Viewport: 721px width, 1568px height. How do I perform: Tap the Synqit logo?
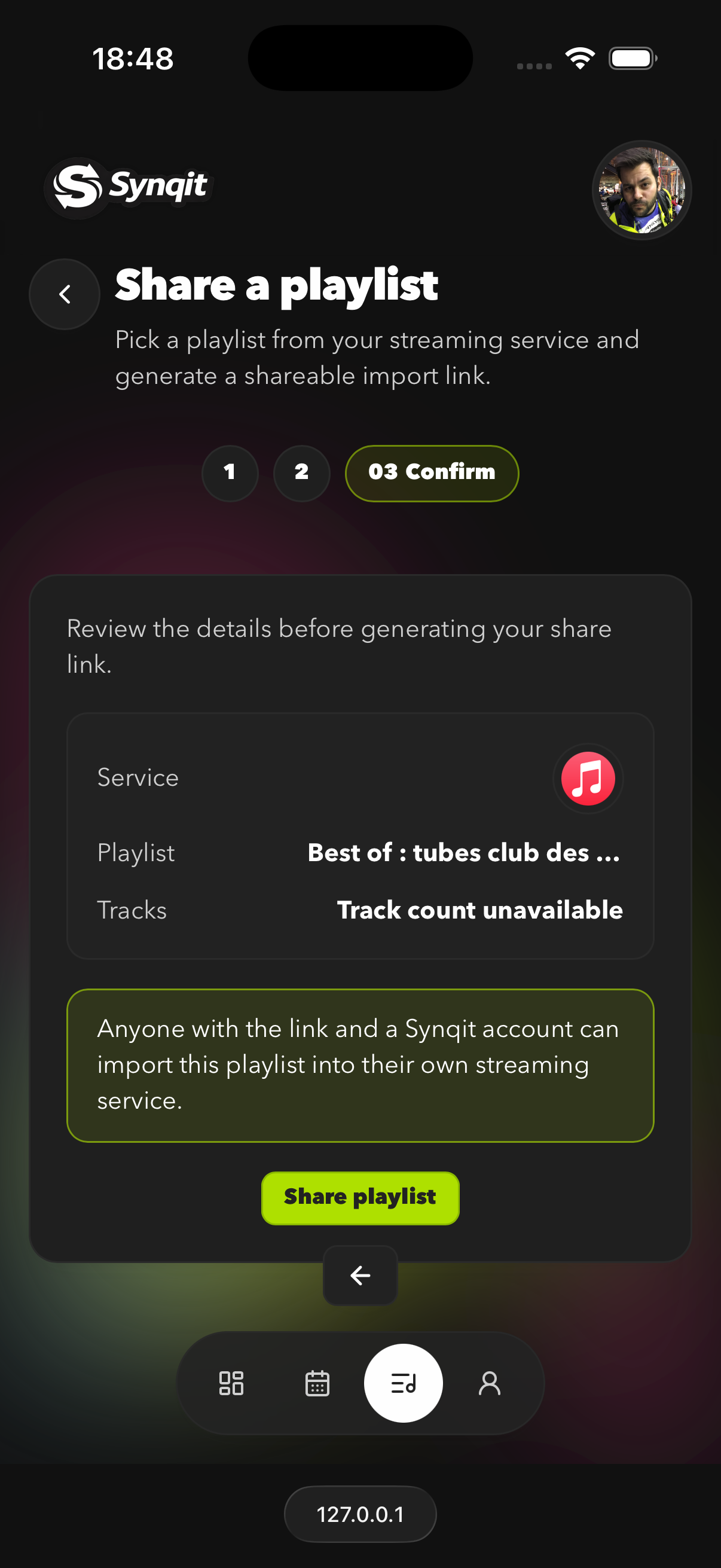130,187
